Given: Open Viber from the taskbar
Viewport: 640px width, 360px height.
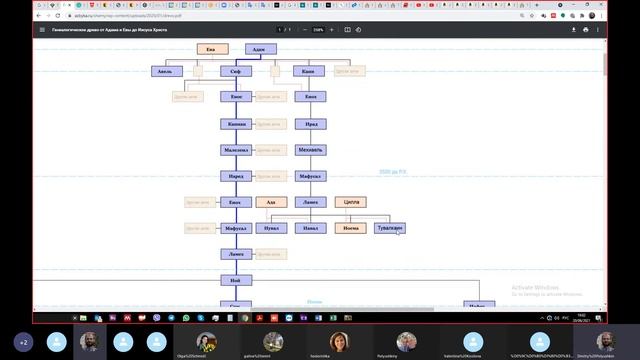Looking at the screenshot, I should point(157,318).
